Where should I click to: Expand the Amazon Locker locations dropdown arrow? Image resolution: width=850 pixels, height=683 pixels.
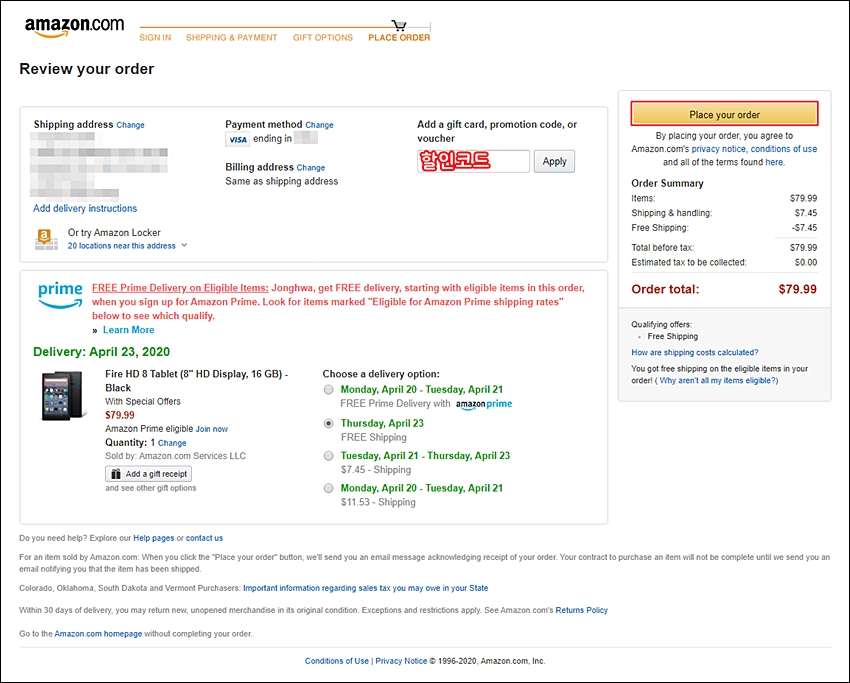pos(184,246)
